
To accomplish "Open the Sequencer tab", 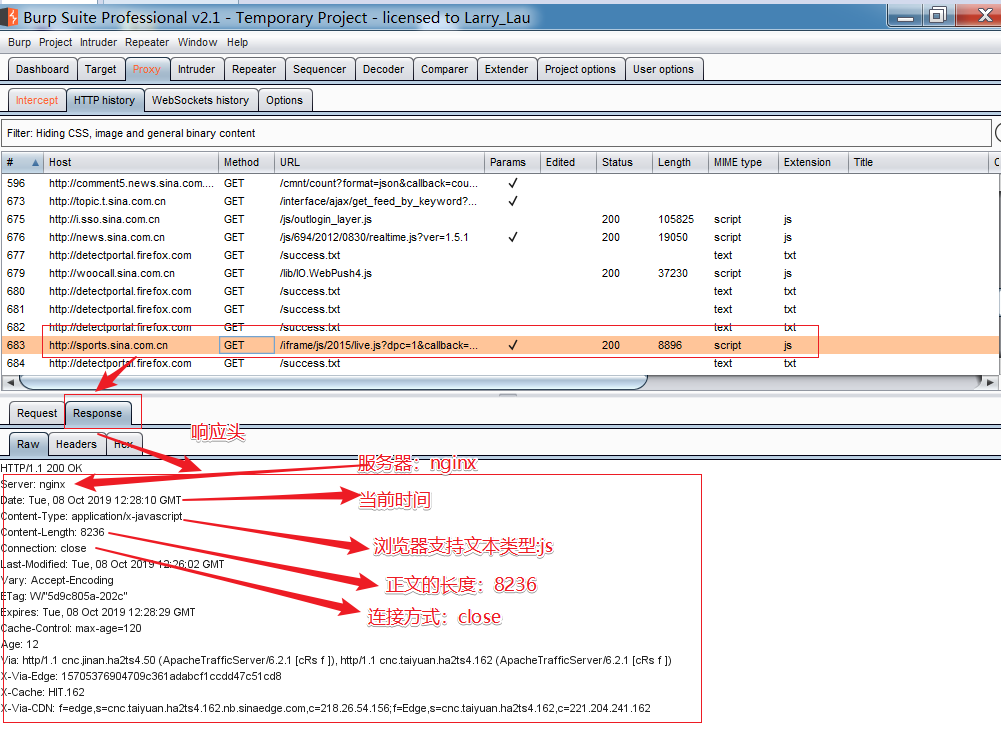I will [319, 69].
